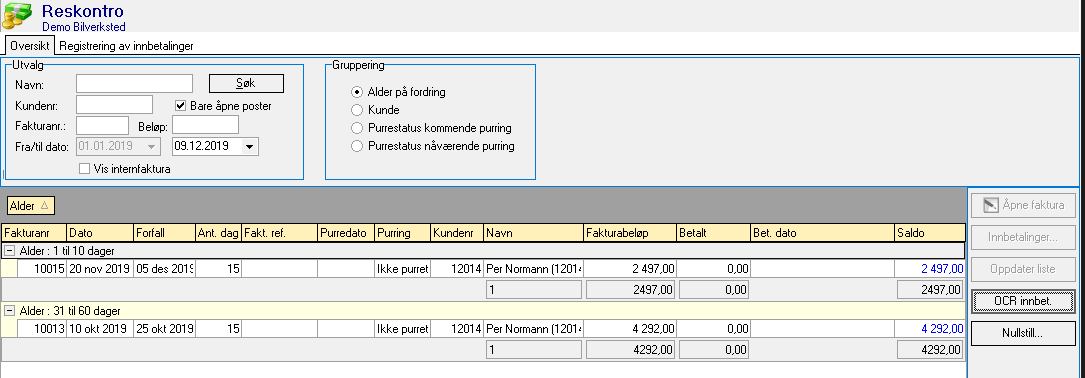This screenshot has height=378, width=1085.
Task: Select the Kunde grouping radio button
Action: [356, 110]
